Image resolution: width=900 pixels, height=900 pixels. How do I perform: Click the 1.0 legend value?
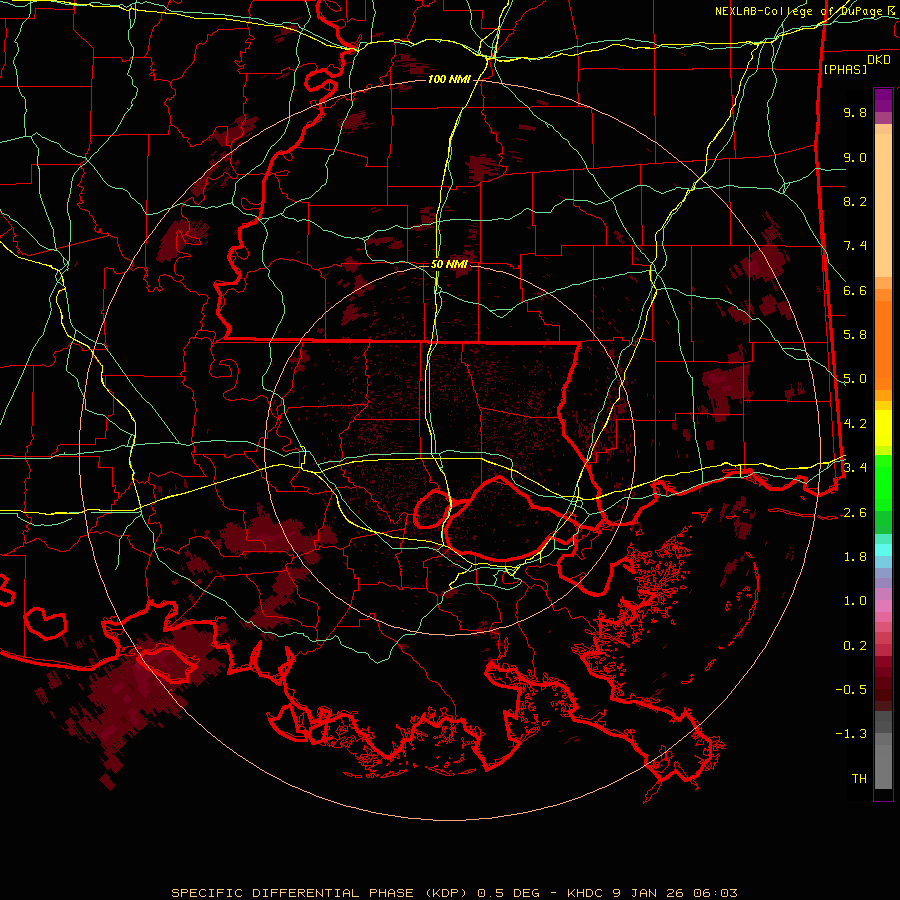(855, 601)
